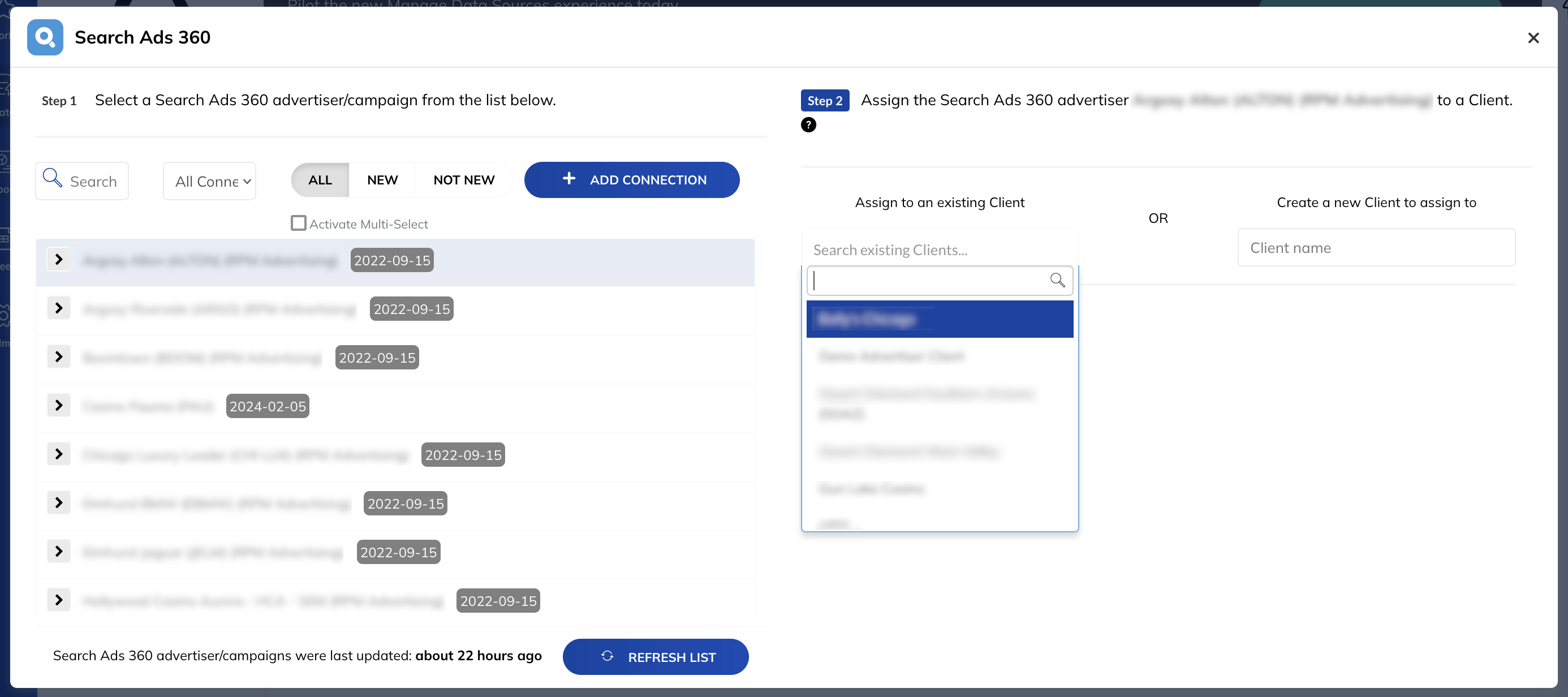The height and width of the screenshot is (697, 1568).
Task: Expand the second advertiser row dated 2022-09-15
Action: (x=58, y=309)
